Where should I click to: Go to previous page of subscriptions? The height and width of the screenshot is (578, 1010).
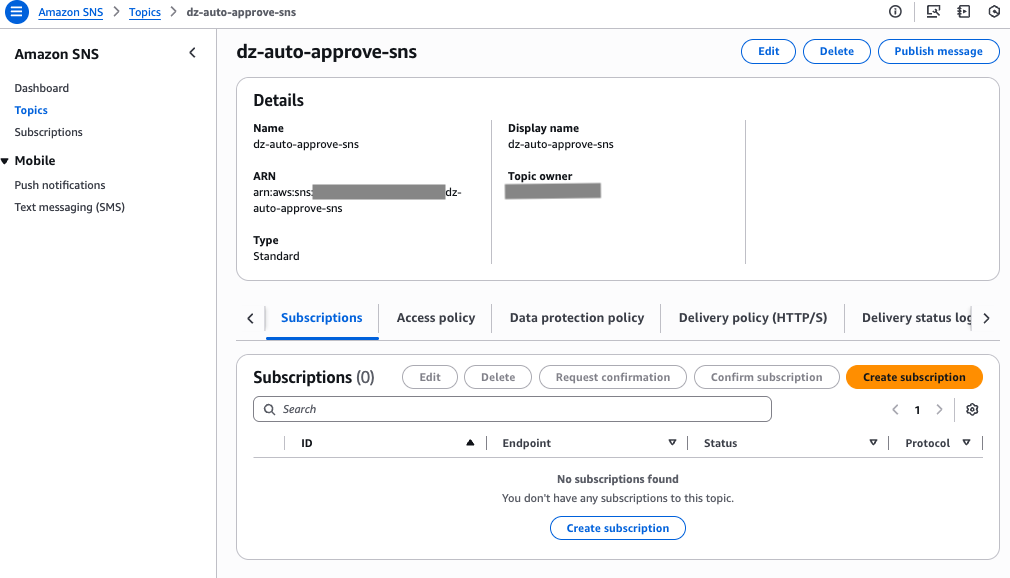pos(895,409)
